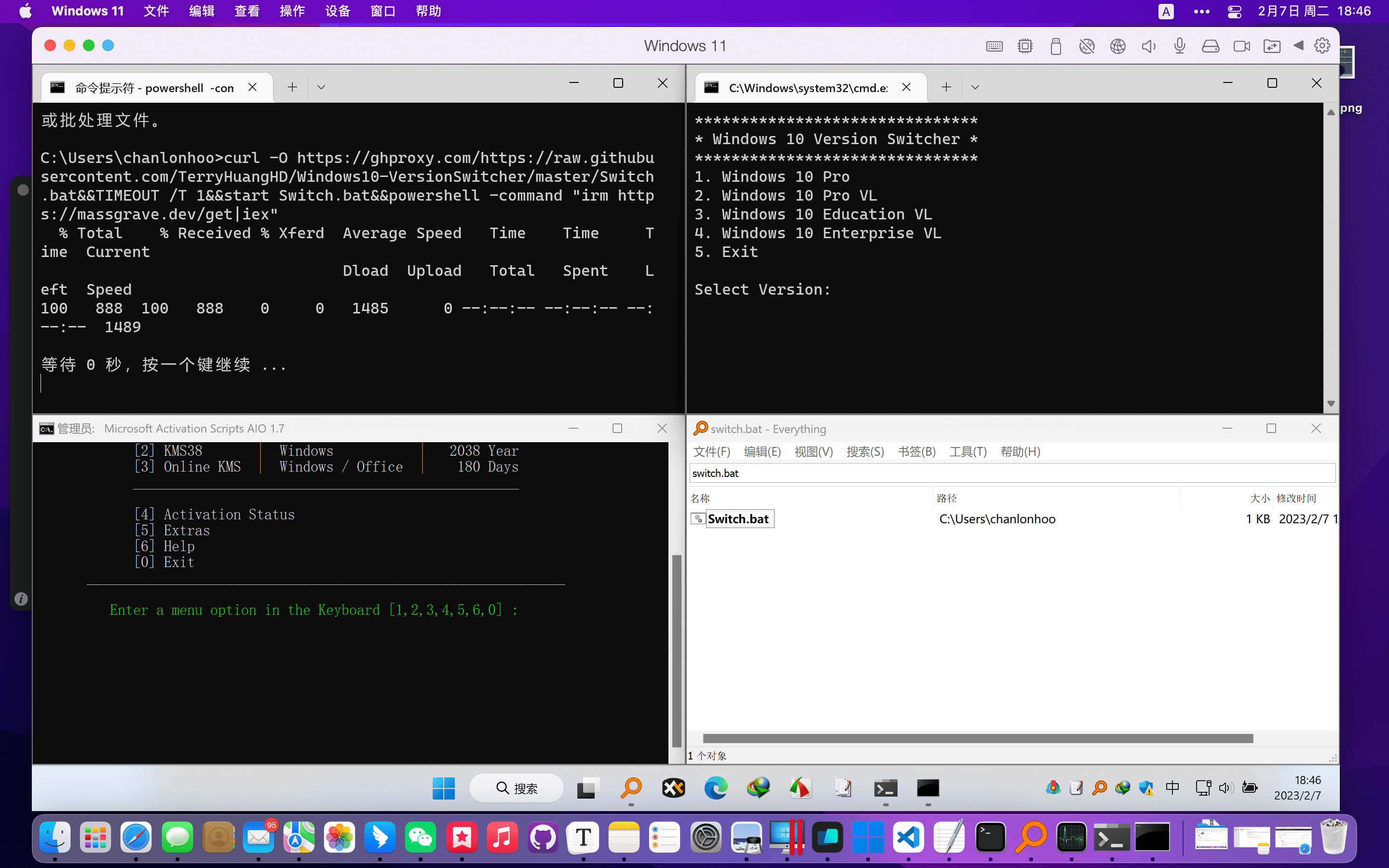Screen dimensions: 1389x868
Task: Open 书签(B) menu in Everything
Action: [917, 452]
